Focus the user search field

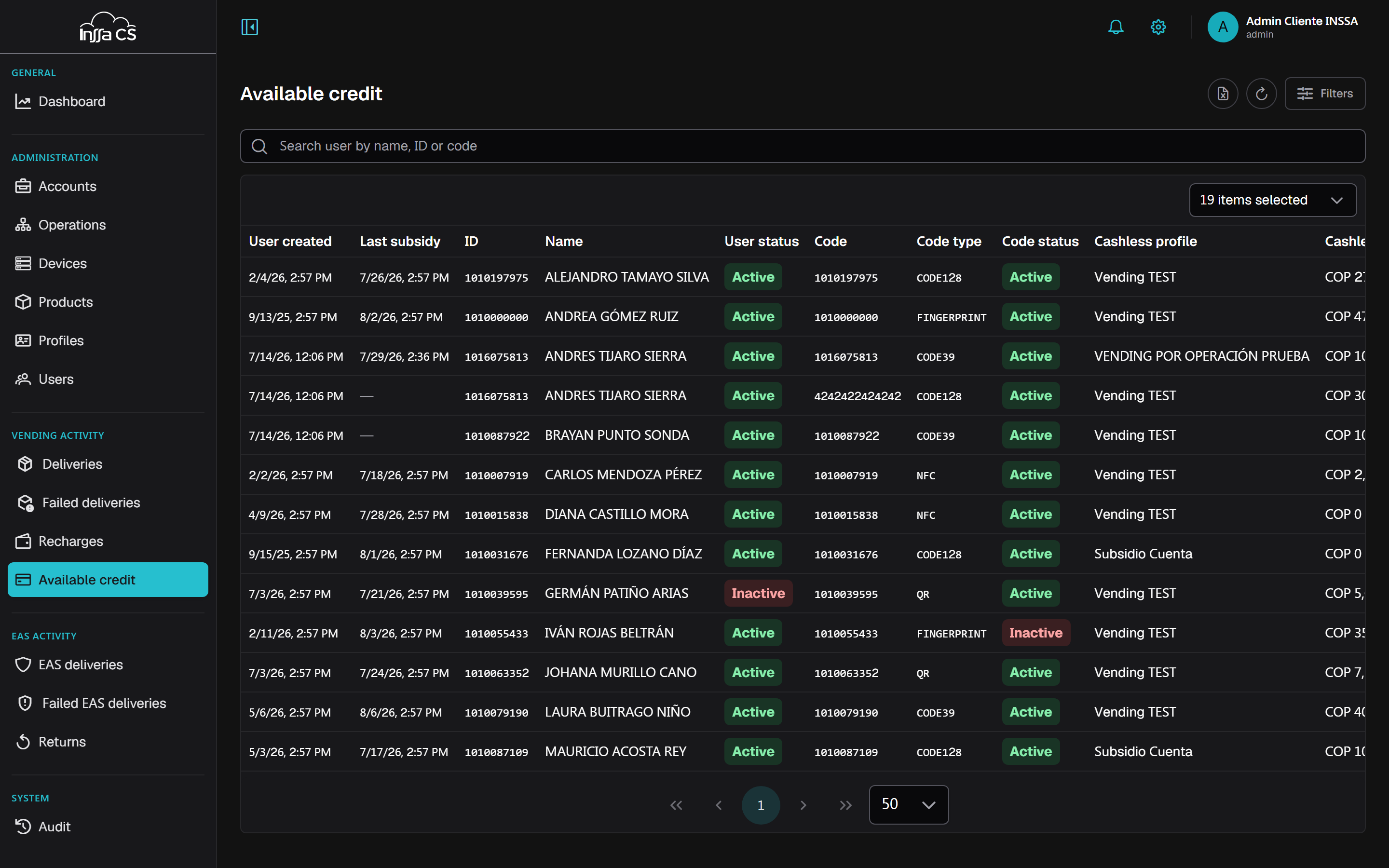(803, 147)
